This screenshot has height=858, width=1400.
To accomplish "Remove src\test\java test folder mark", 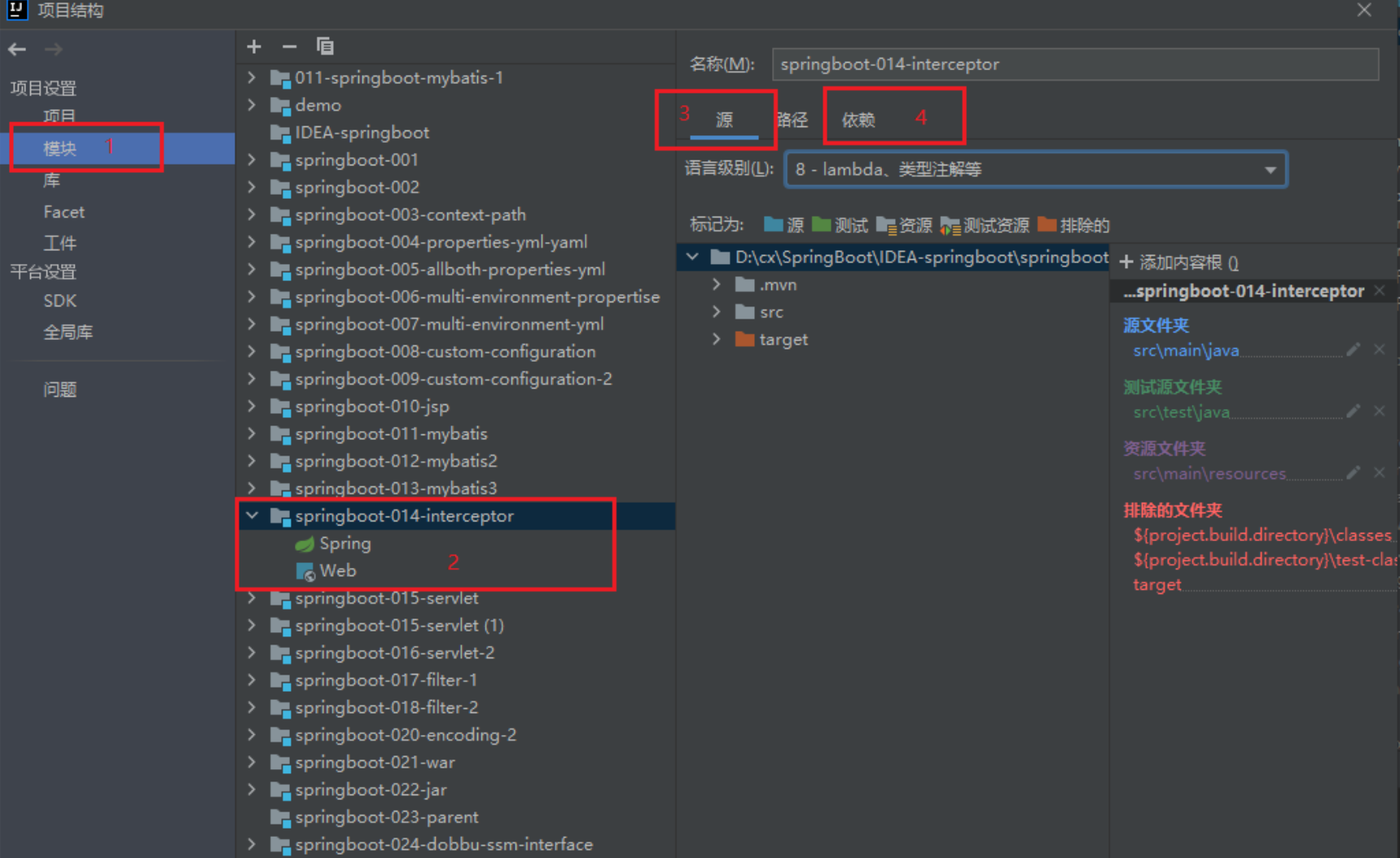I will coord(1379,411).
